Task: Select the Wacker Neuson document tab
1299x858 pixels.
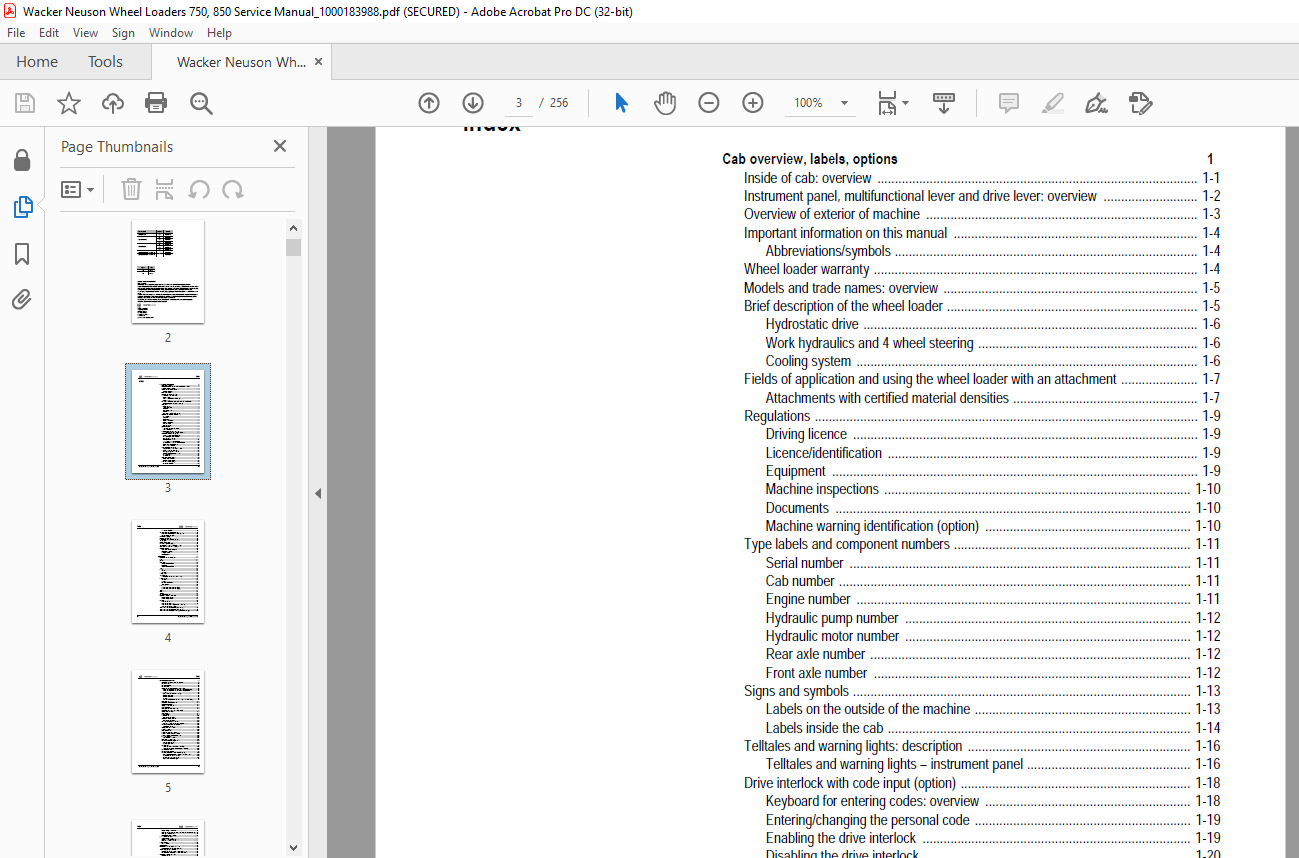Action: coord(241,62)
